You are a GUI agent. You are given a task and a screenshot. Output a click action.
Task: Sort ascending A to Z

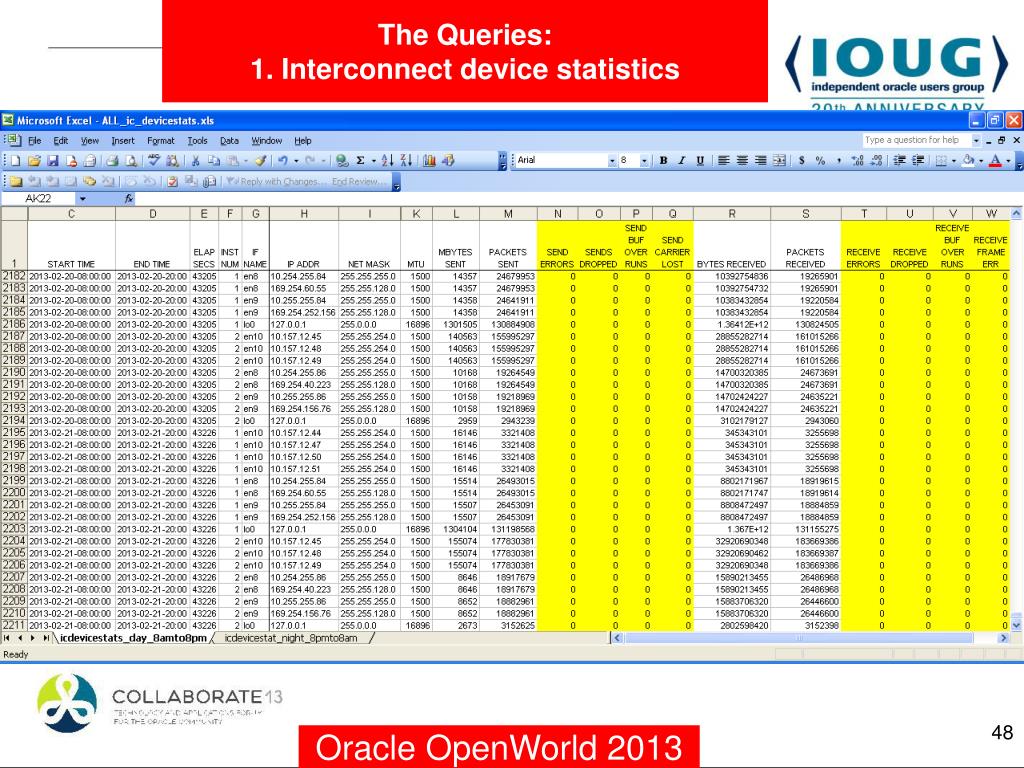[387, 161]
